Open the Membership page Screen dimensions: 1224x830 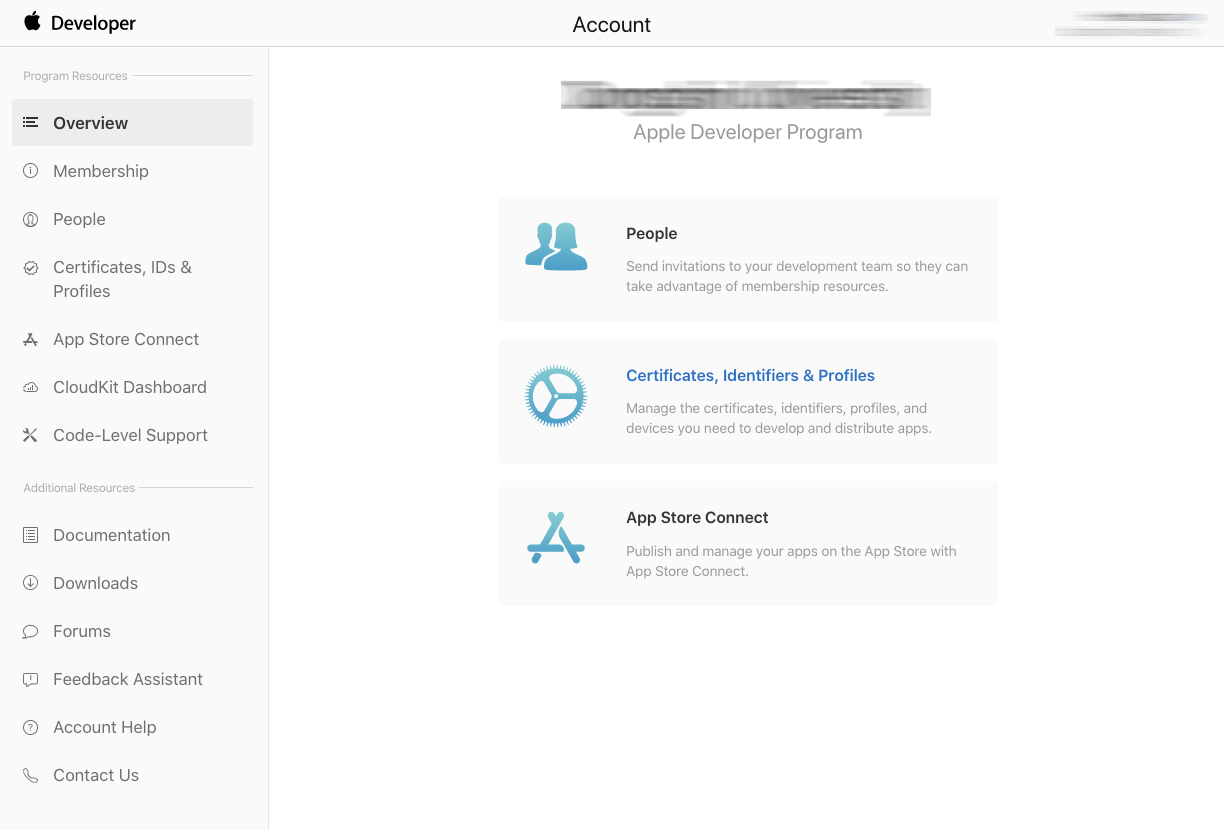pos(101,171)
